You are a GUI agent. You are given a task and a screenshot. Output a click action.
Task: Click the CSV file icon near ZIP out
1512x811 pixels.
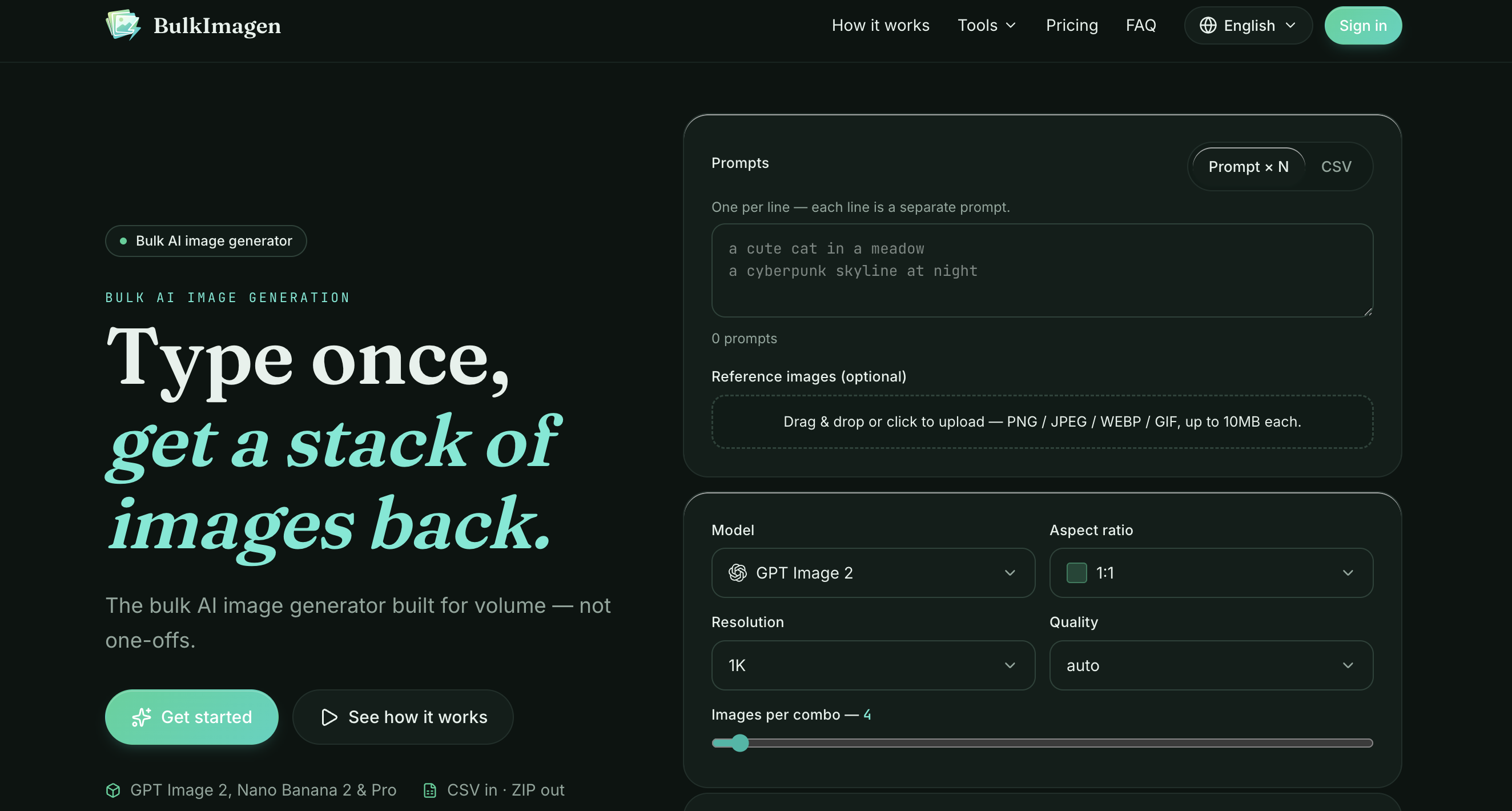pyautogui.click(x=429, y=790)
